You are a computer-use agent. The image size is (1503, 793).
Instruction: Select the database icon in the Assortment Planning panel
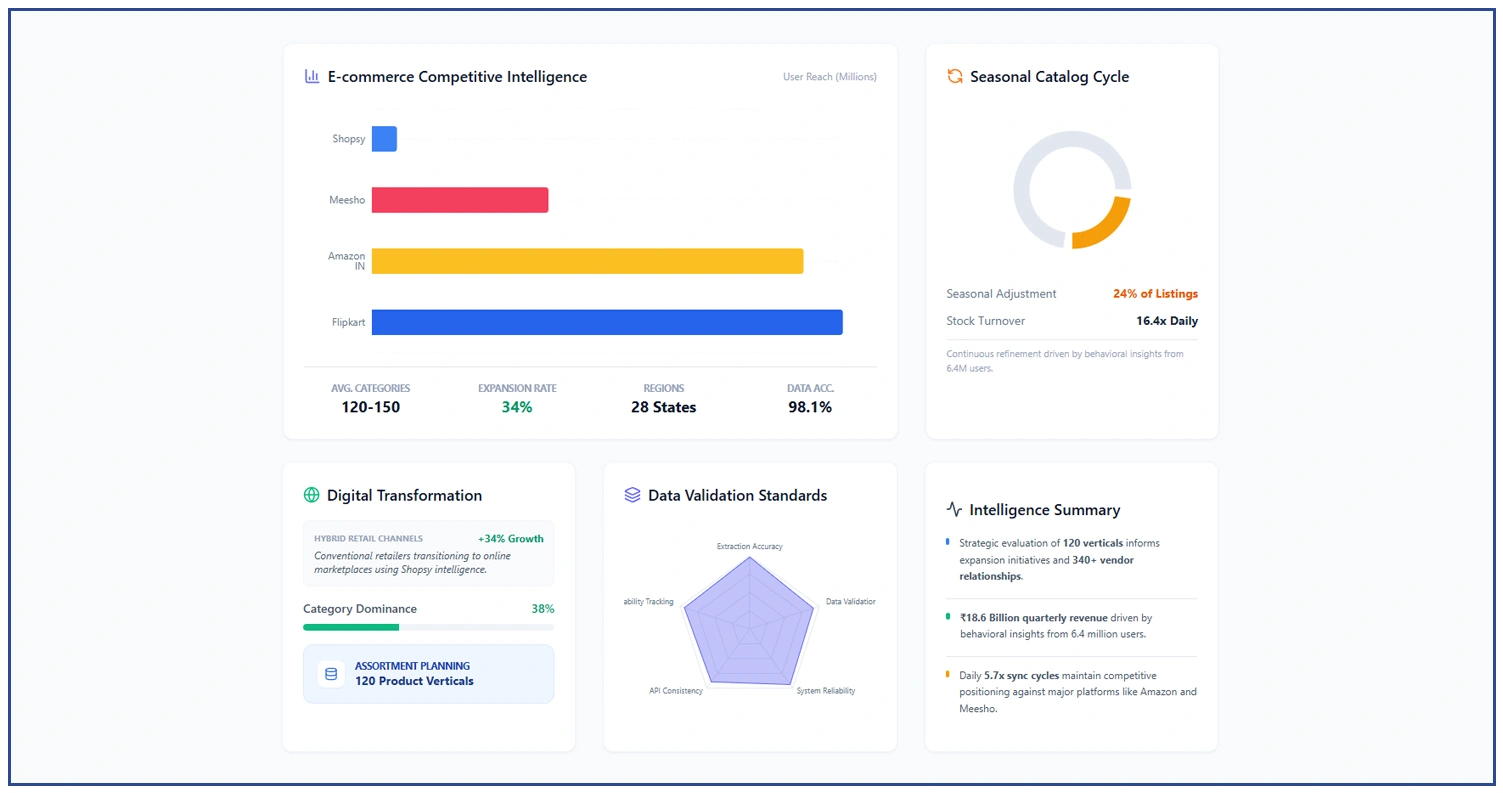pos(330,674)
